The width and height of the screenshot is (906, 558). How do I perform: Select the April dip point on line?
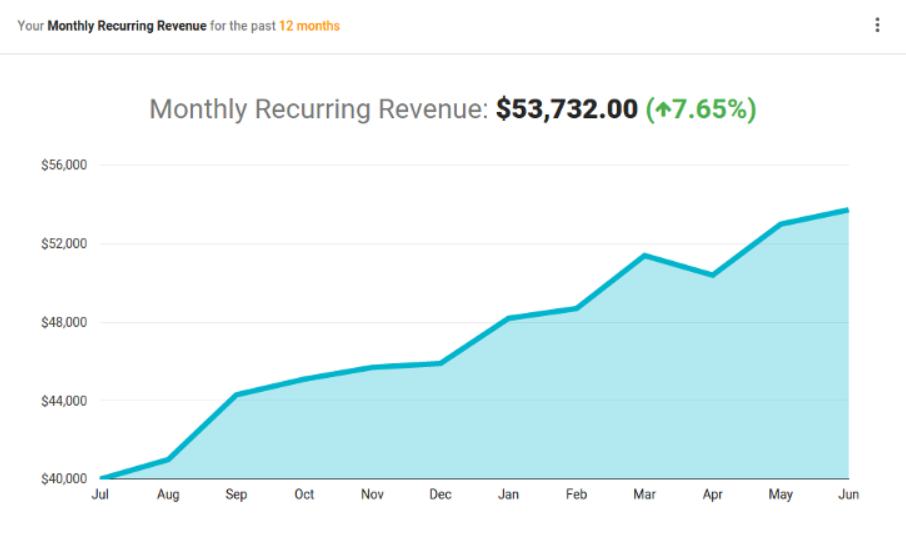[x=713, y=275]
